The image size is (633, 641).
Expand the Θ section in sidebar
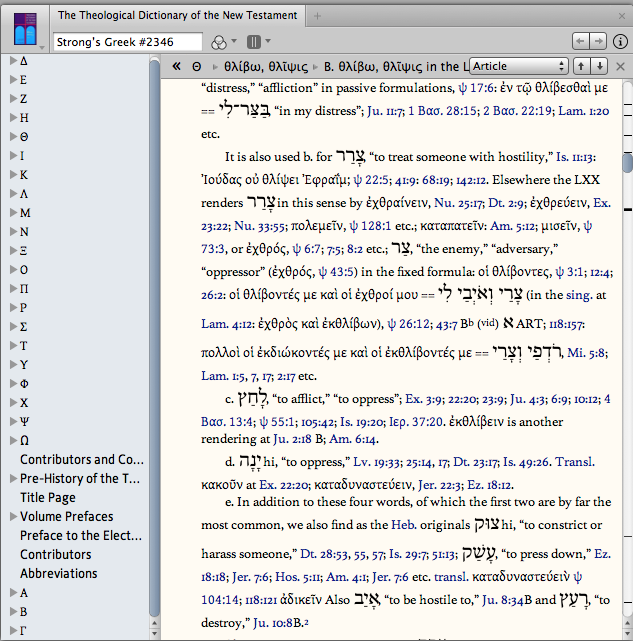coord(13,137)
